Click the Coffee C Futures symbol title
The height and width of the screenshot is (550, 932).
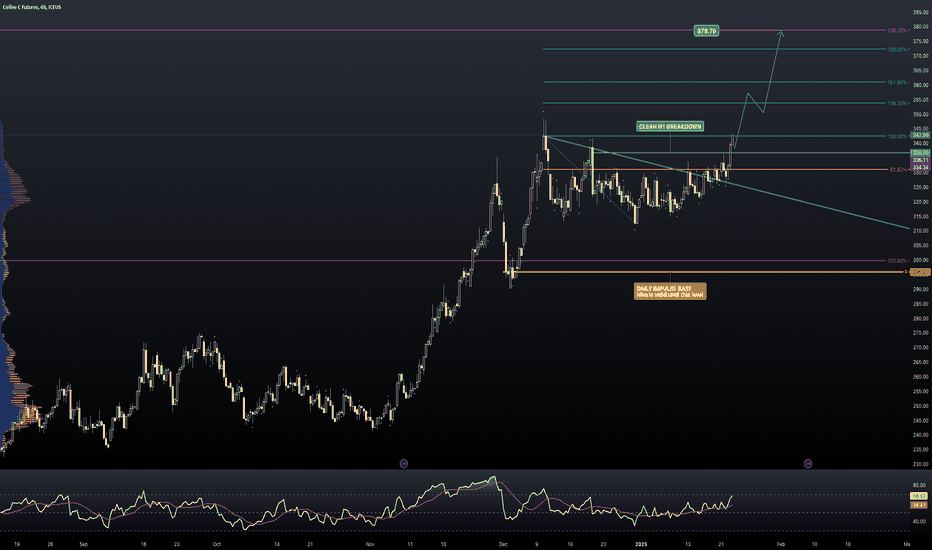pyautogui.click(x=32, y=7)
